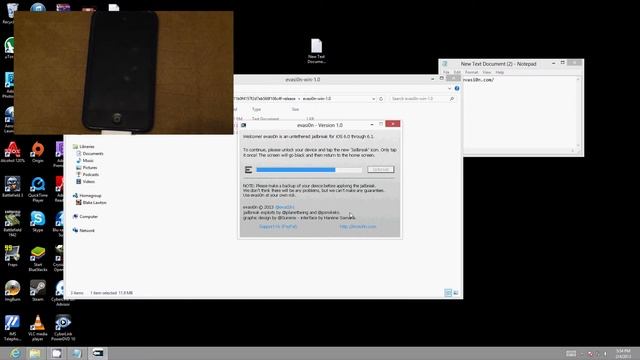Click the Jailbreak button in evasi0n

(380, 169)
